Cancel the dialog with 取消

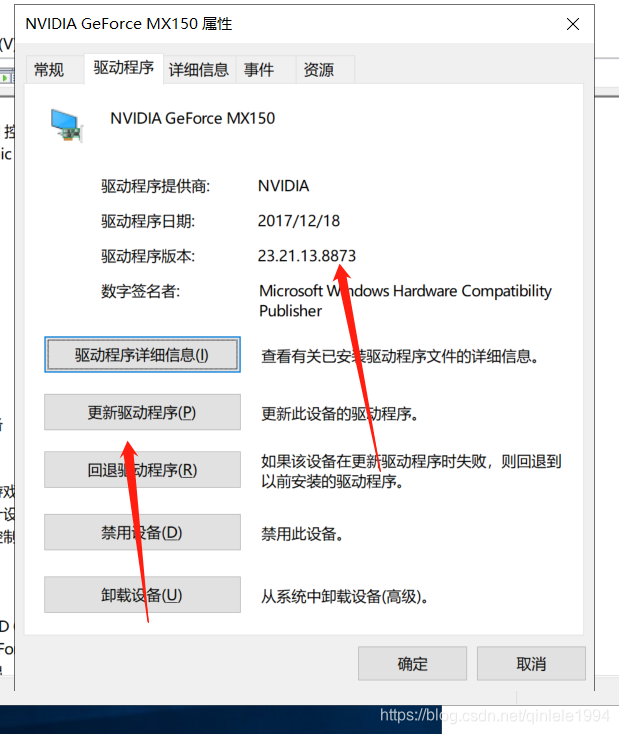pos(531,663)
